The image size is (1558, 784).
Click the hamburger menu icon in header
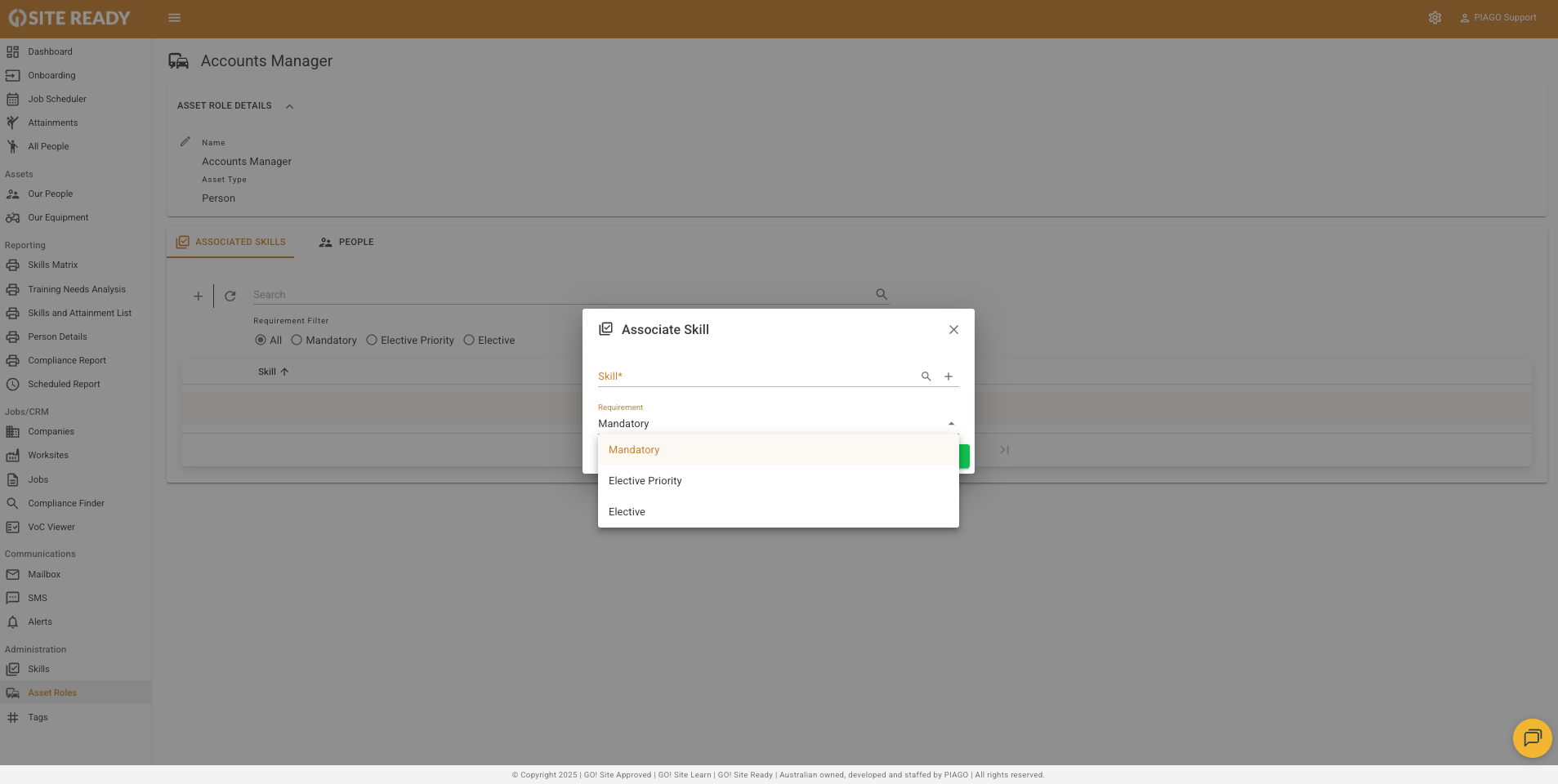[174, 18]
